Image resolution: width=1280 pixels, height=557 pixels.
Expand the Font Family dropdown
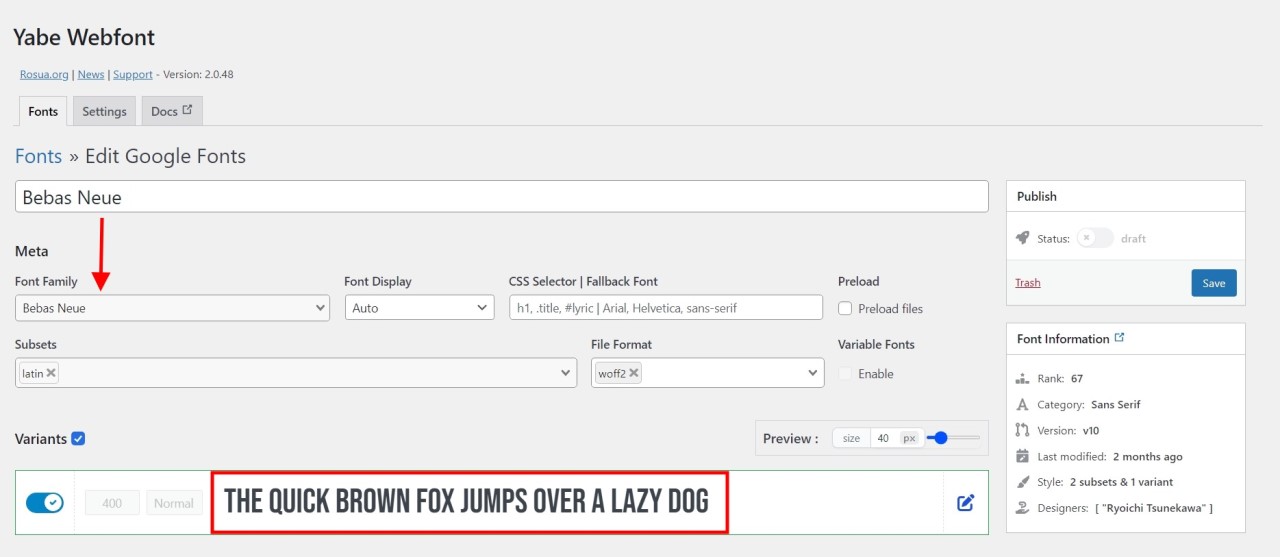coord(172,308)
